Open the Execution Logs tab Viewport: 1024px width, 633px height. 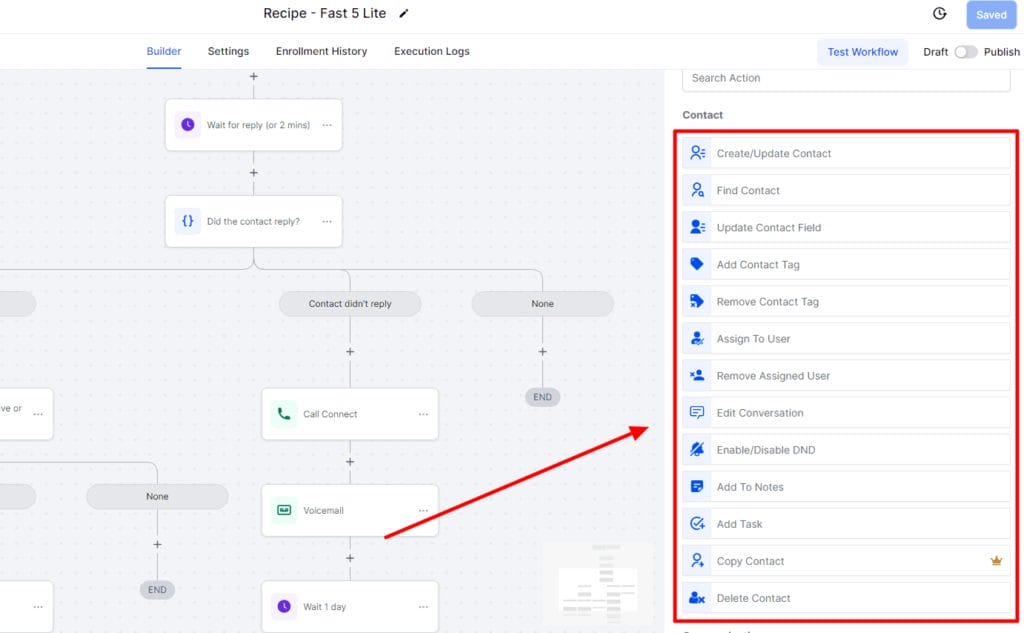pos(431,51)
